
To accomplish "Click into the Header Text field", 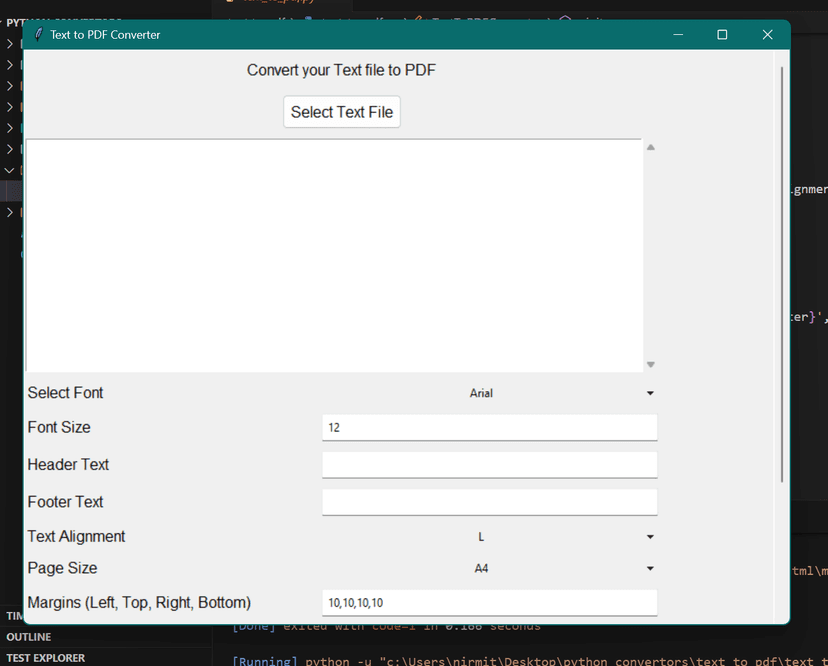I will 489,465.
